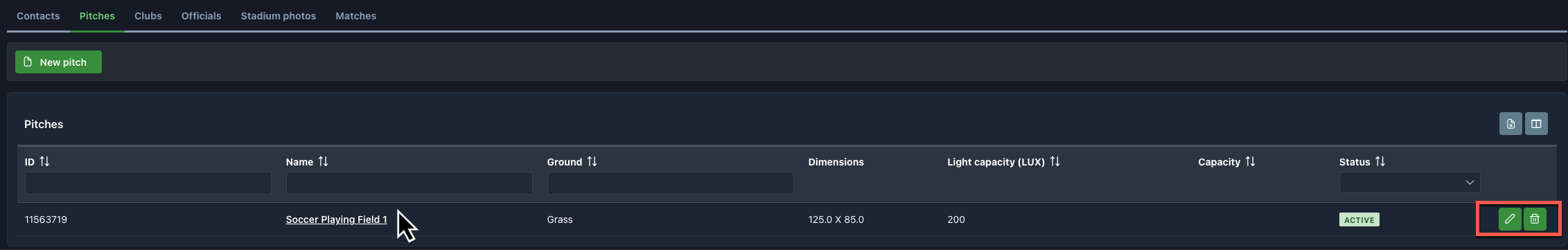This screenshot has width=1568, height=252.
Task: Delete the pitch using the trash icon
Action: tap(1535, 219)
